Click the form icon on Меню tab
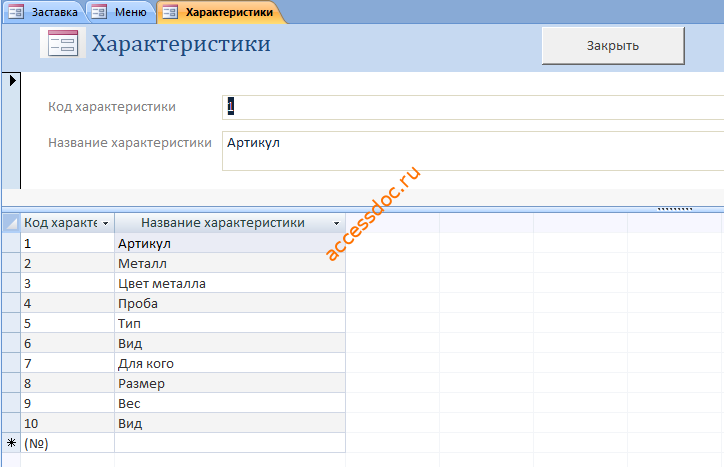This screenshot has width=724, height=467. 99,12
